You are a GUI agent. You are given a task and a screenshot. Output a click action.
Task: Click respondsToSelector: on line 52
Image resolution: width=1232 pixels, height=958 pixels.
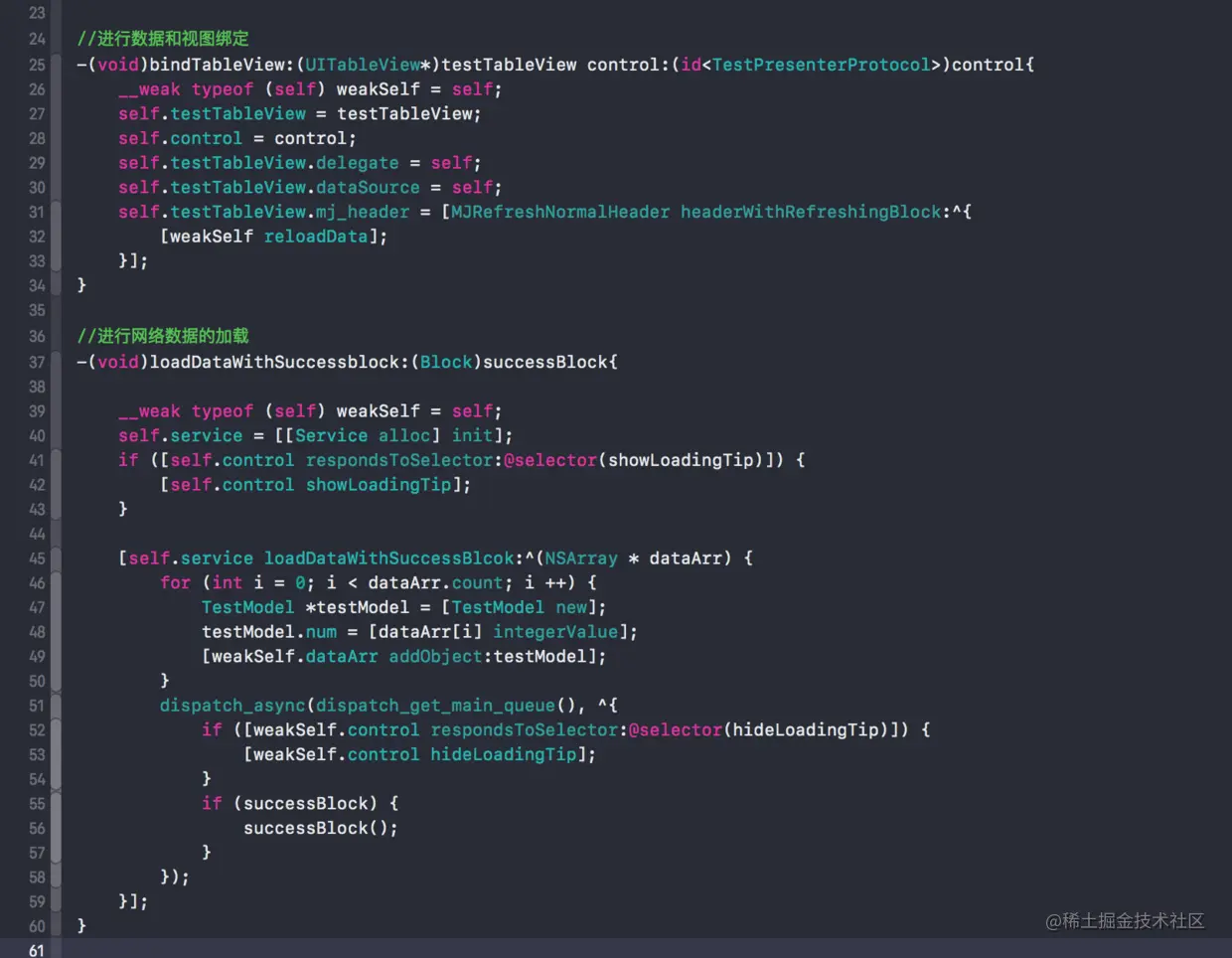click(x=530, y=730)
